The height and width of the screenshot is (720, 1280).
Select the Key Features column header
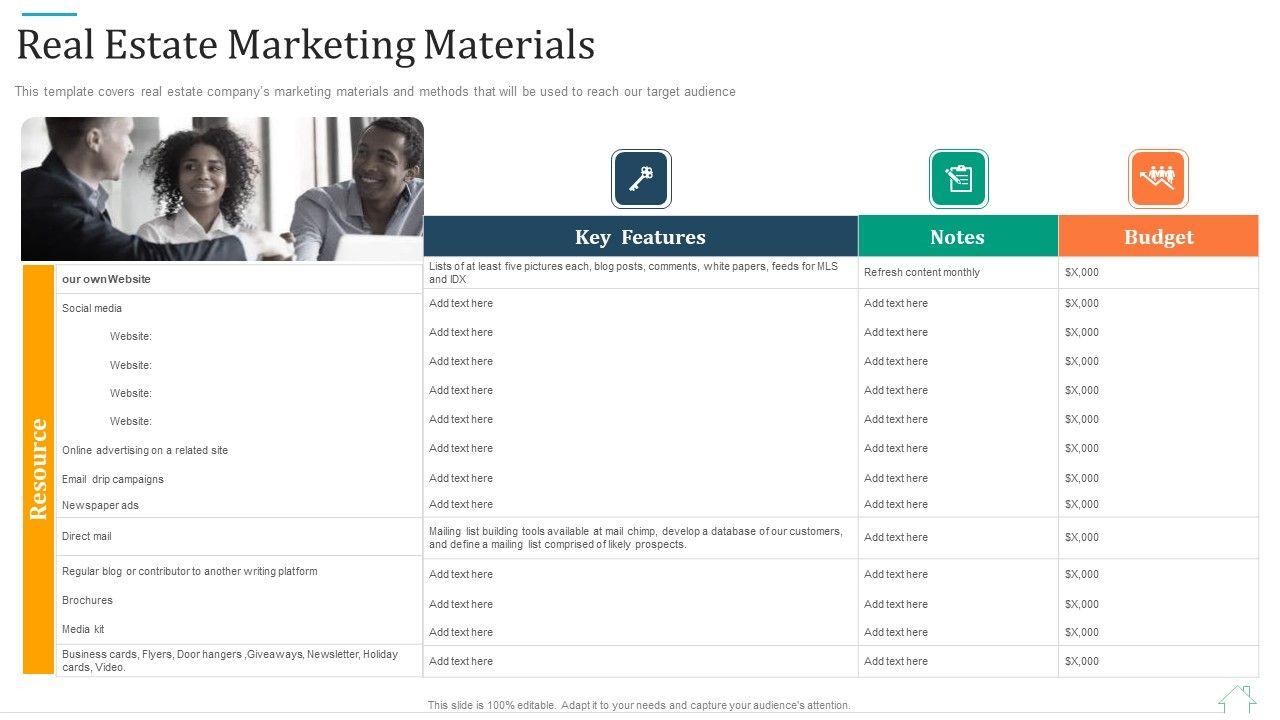point(640,237)
